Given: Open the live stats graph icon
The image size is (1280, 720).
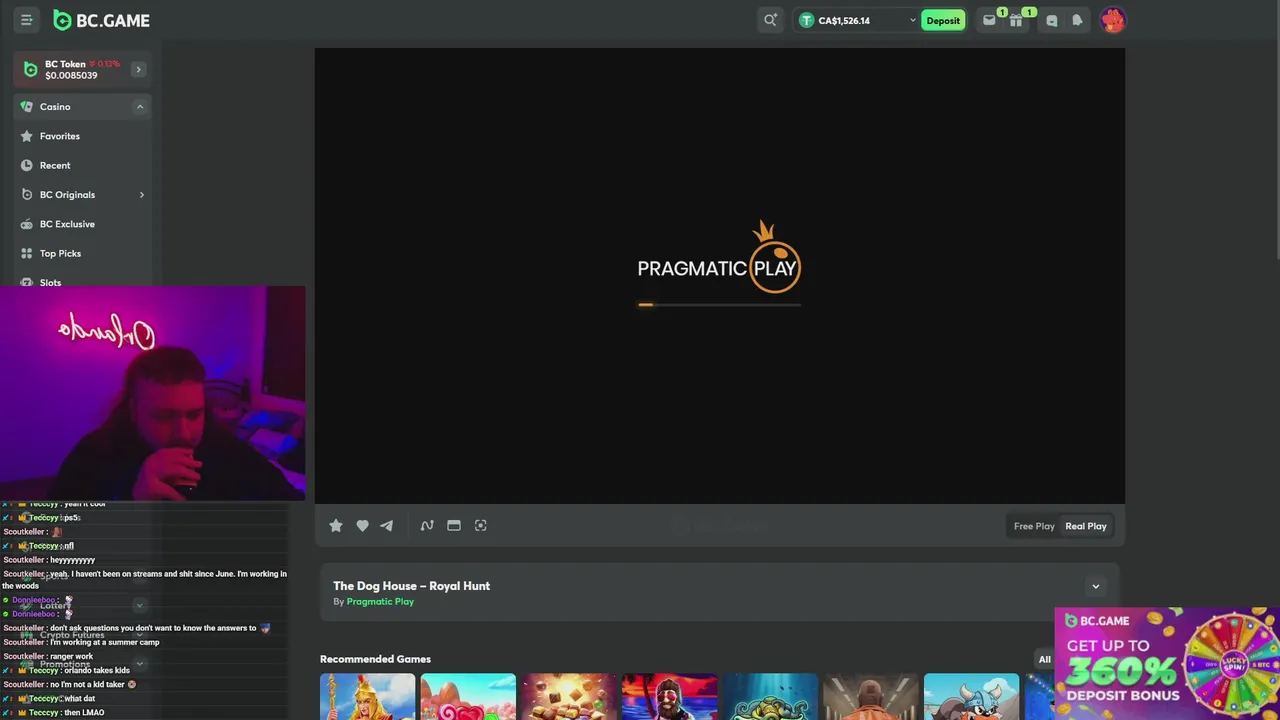Looking at the screenshot, I should click(427, 525).
